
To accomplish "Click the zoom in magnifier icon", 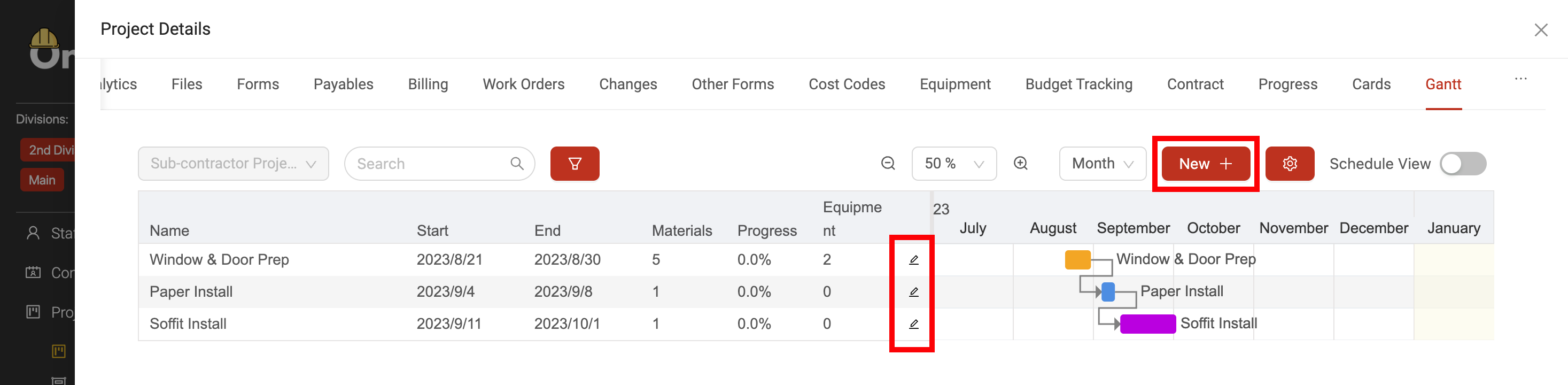I will pyautogui.click(x=1020, y=163).
